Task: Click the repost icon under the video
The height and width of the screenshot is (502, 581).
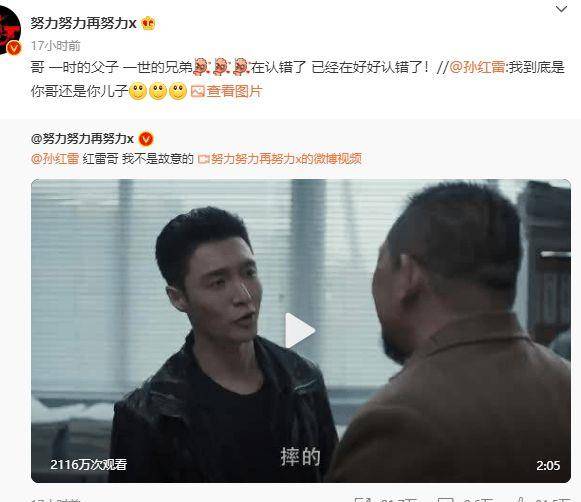Action: tap(362, 500)
